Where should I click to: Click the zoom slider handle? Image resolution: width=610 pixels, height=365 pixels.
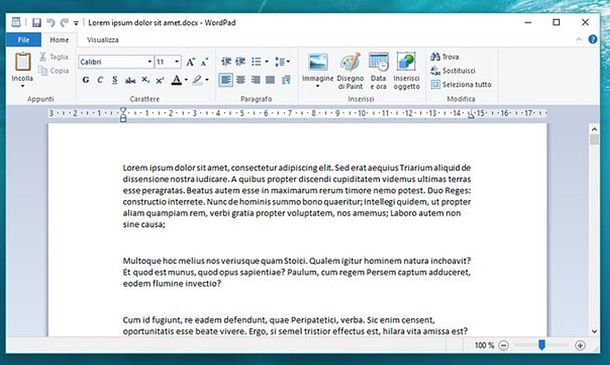coord(542,345)
